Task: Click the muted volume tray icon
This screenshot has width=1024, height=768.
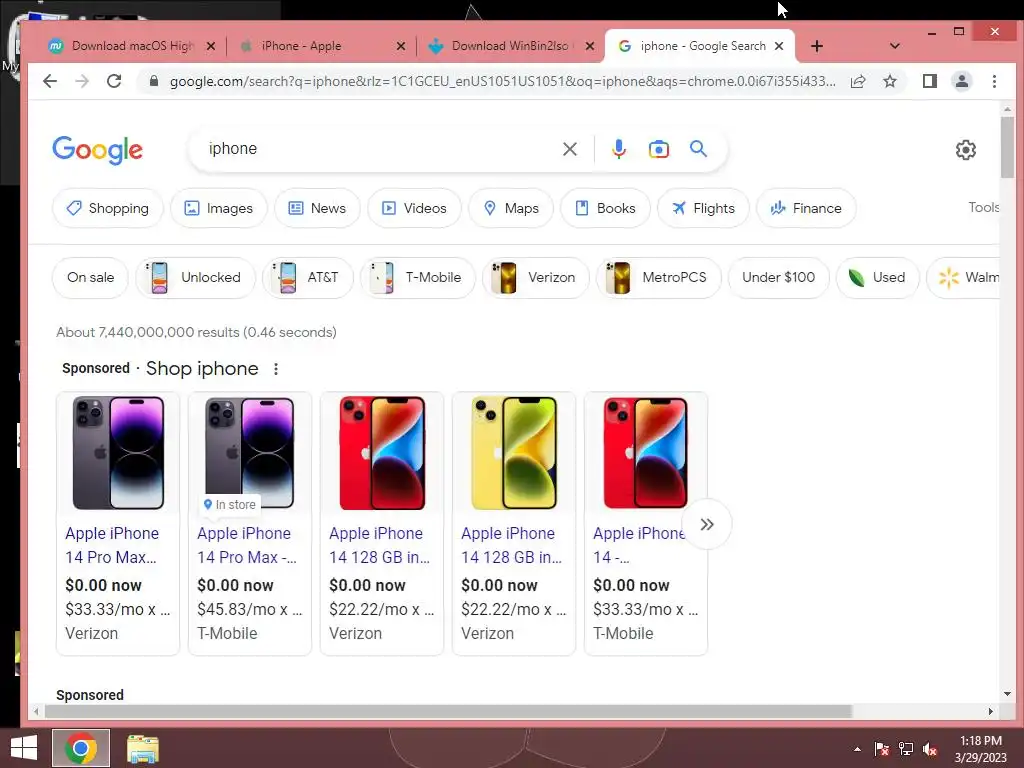Action: (x=930, y=749)
